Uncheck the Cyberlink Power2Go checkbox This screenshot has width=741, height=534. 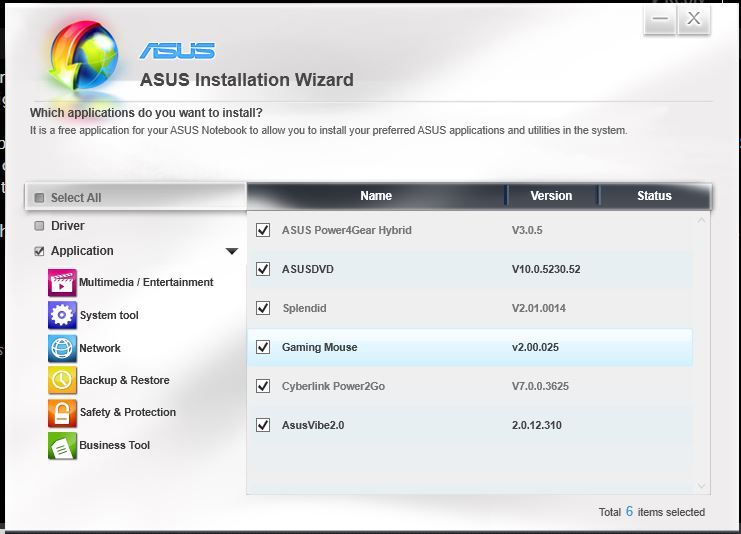pyautogui.click(x=263, y=386)
